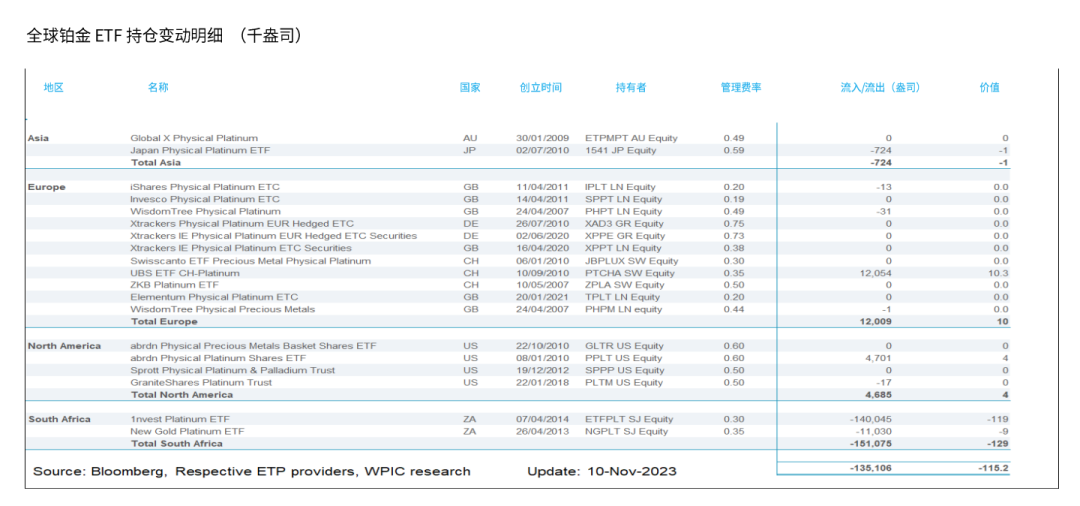The width and height of the screenshot is (1080, 506).
Task: Click the 管理费率 column header
Action: point(741,87)
